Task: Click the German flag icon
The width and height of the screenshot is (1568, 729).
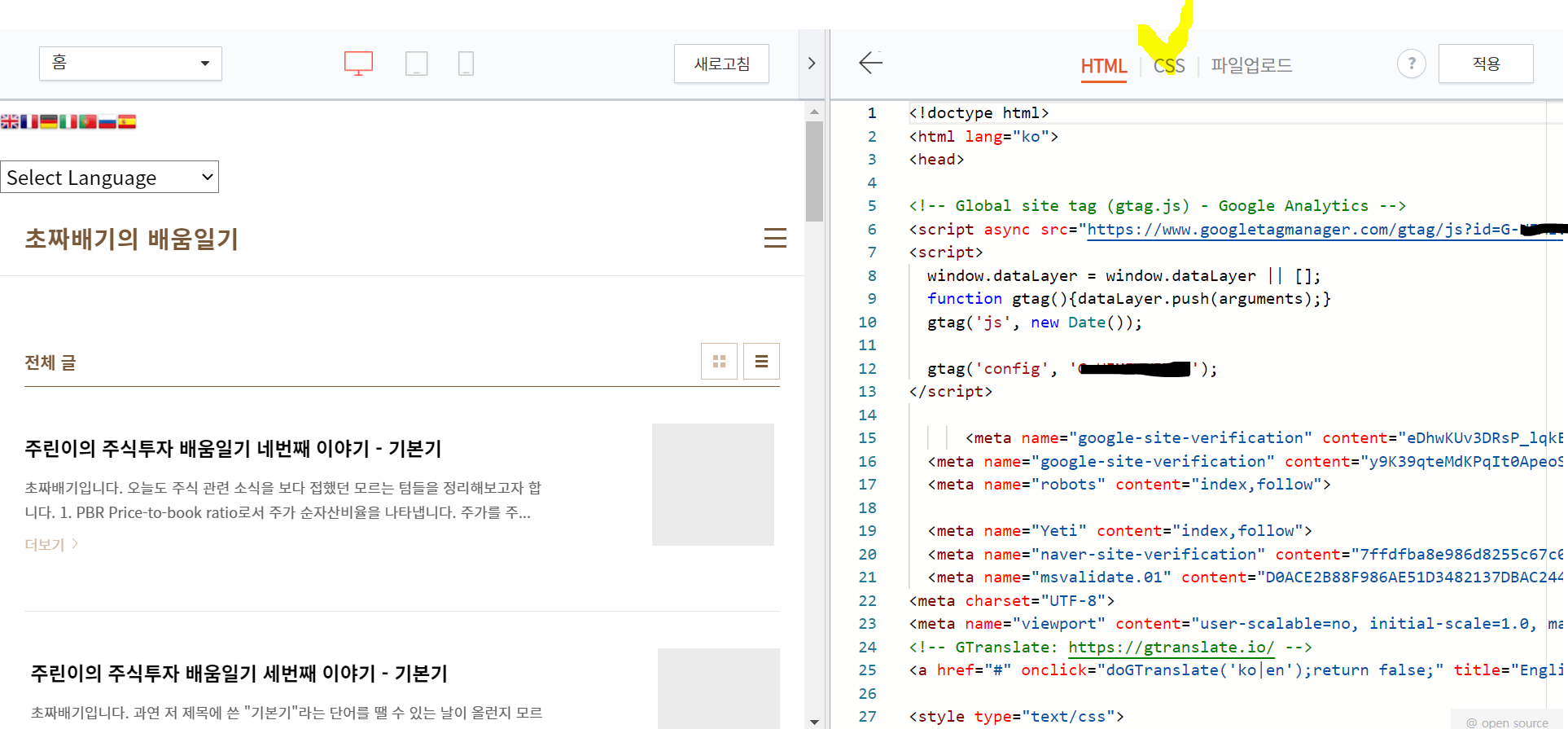Action: coord(49,121)
